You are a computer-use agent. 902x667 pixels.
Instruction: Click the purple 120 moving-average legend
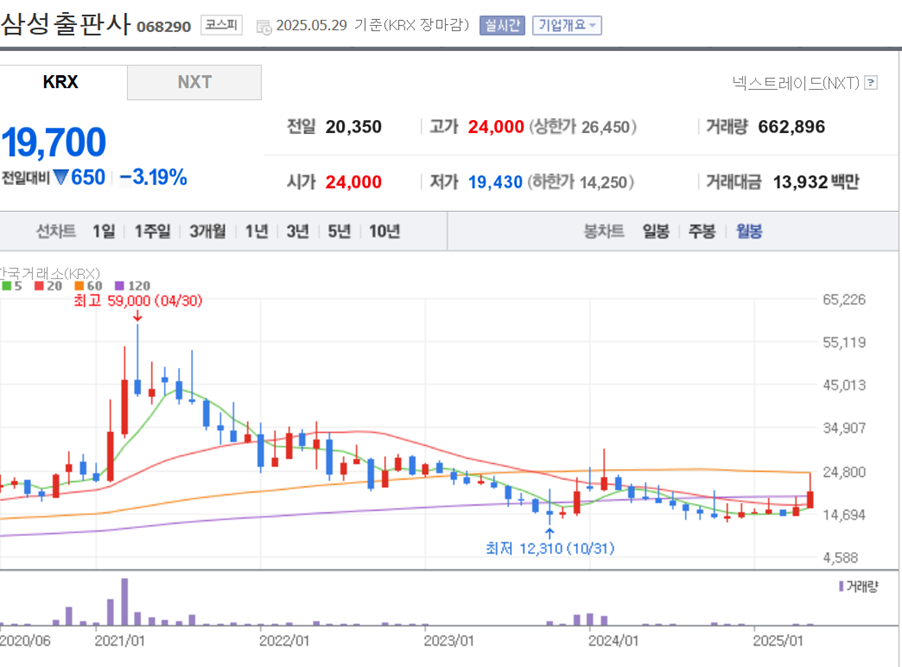[133, 285]
